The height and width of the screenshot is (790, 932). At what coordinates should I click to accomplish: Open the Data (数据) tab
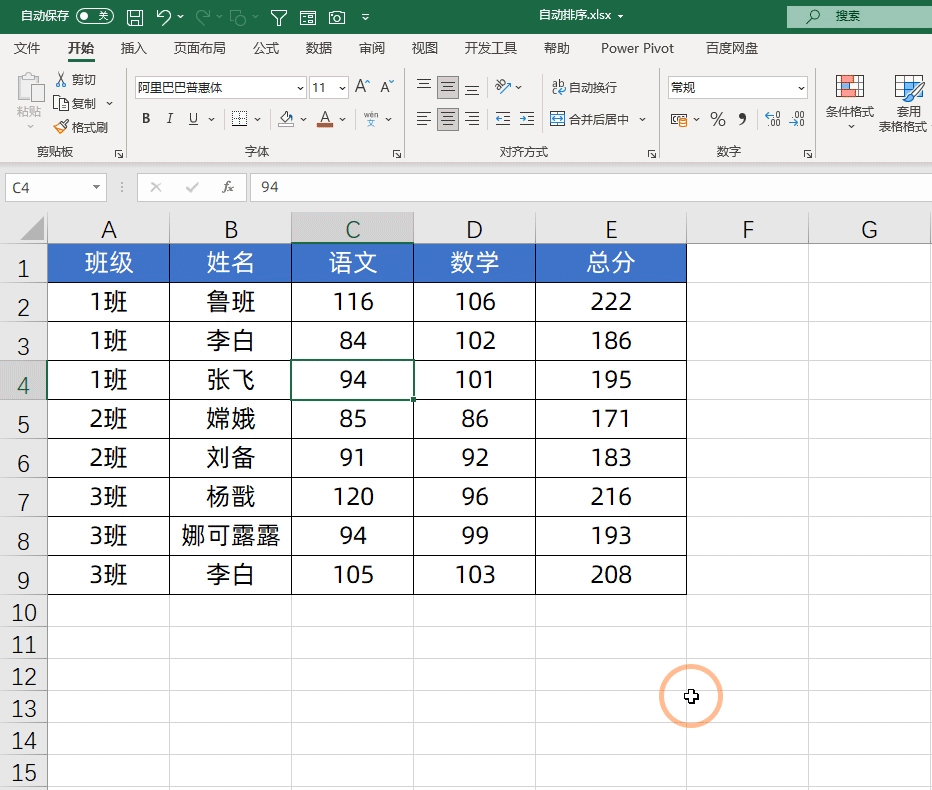(x=319, y=48)
